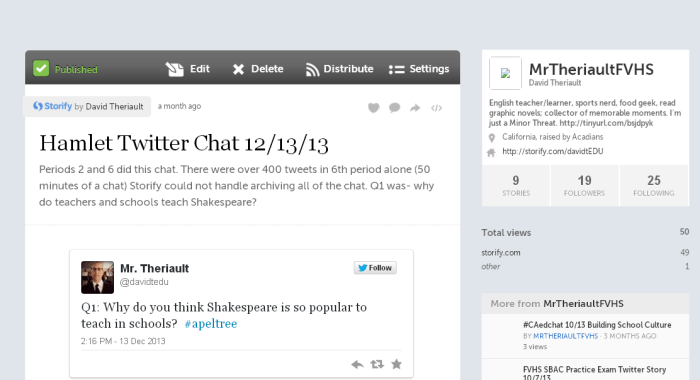Open FVHS SBAC Practice Exam Twitter Story

594,373
